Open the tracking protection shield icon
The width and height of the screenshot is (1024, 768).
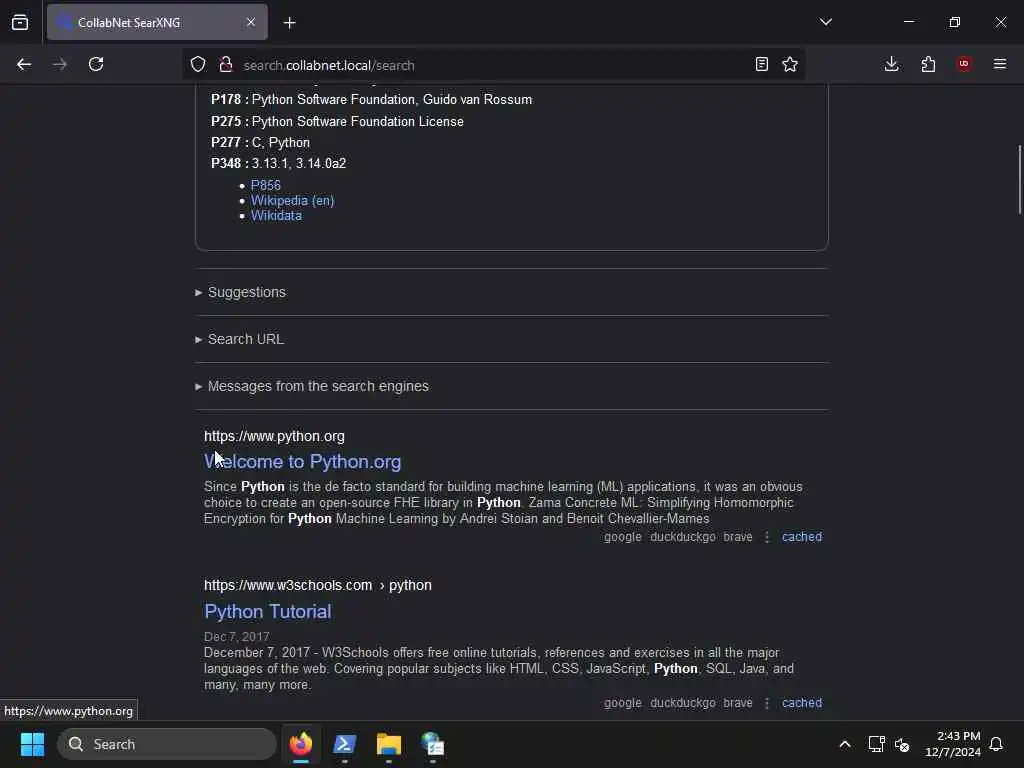(x=198, y=65)
